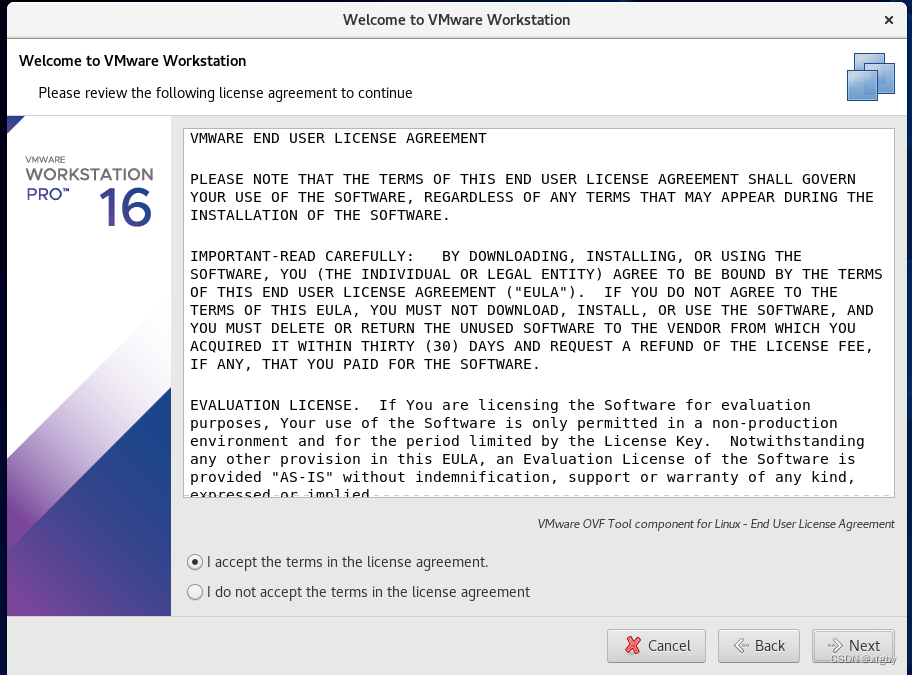Image resolution: width=912 pixels, height=675 pixels.
Task: Click the red X icon on Cancel
Action: click(x=633, y=645)
